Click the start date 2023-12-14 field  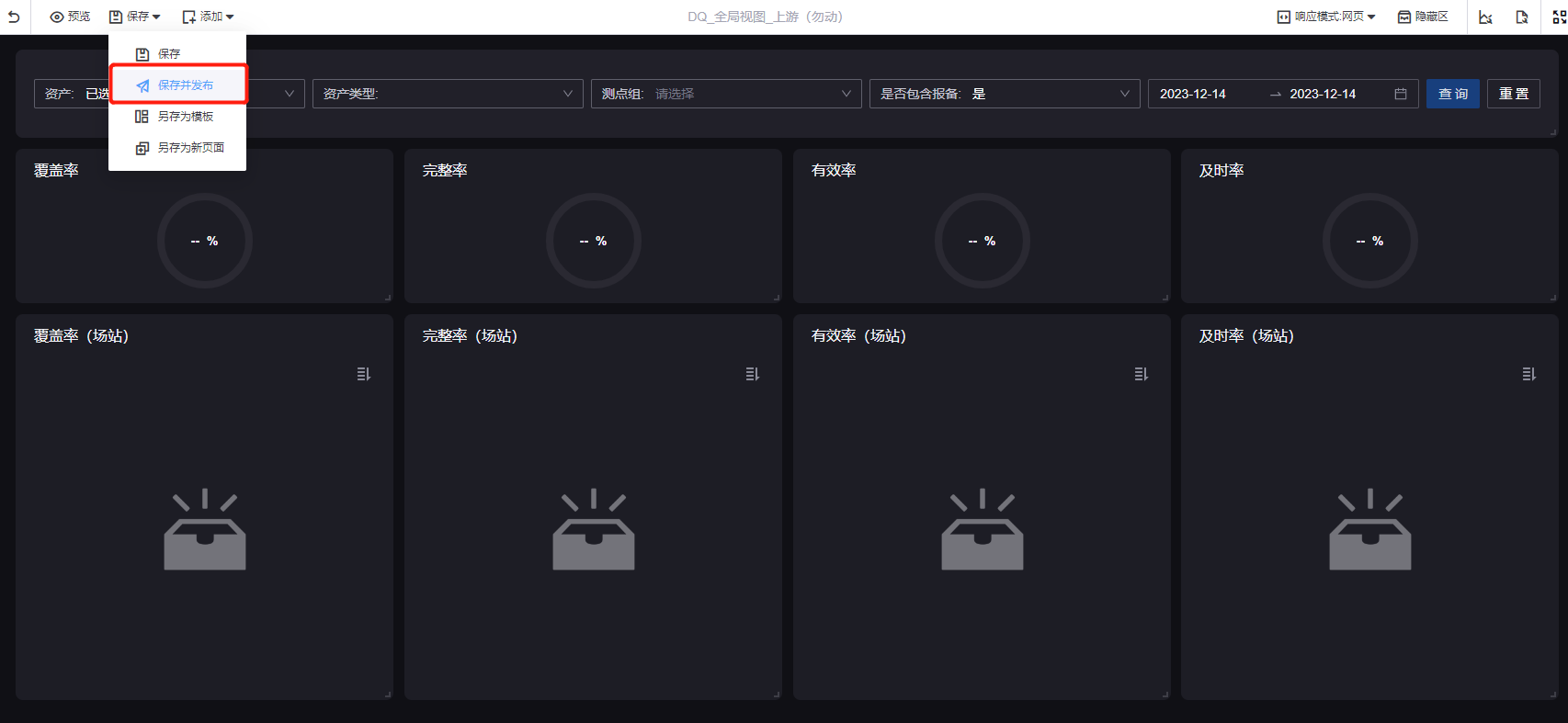1193,94
